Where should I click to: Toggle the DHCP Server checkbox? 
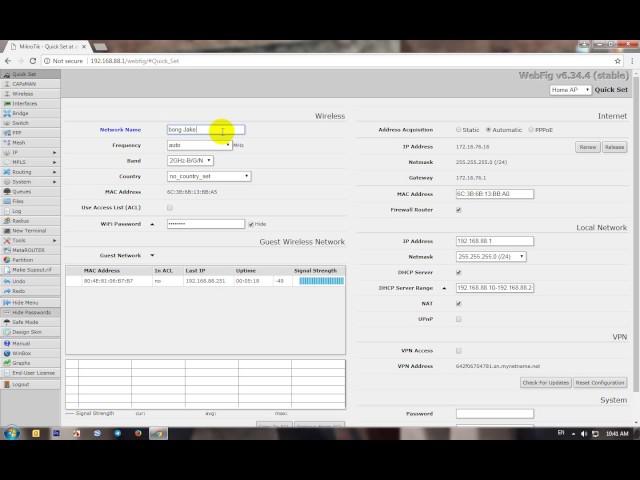tap(459, 273)
